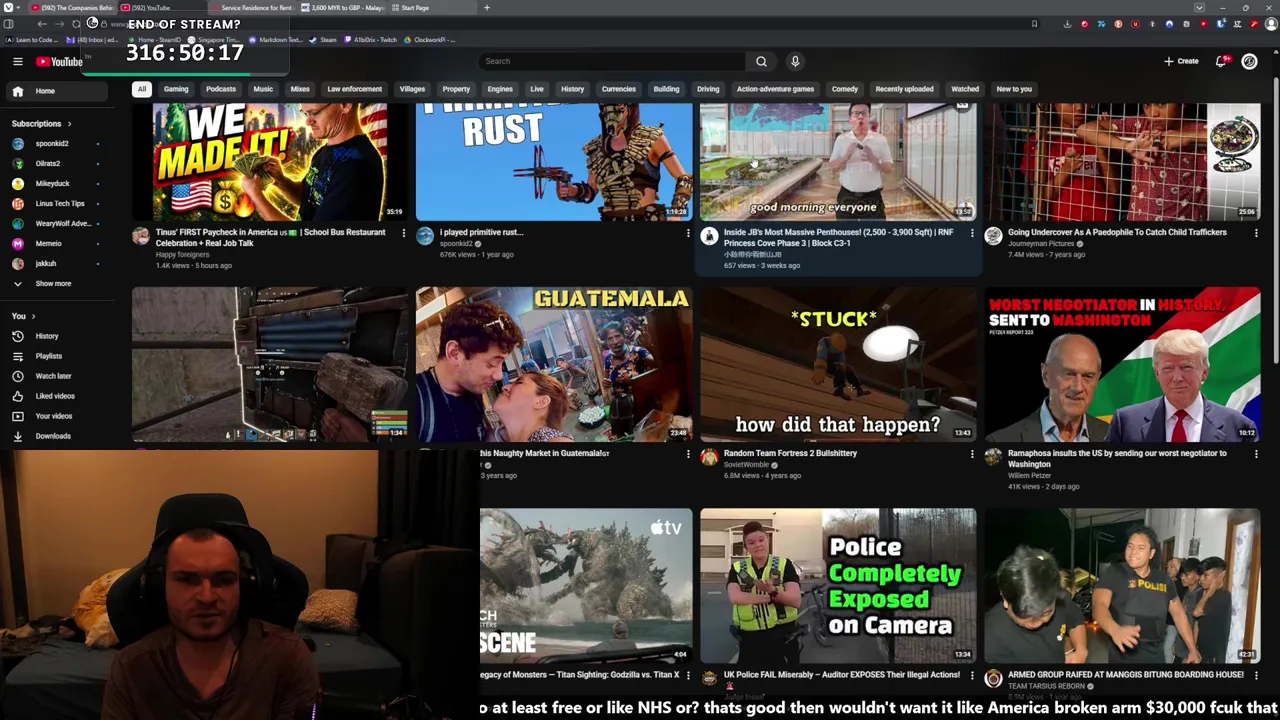
Task: Select the Action-adventure games filter chip
Action: (x=775, y=89)
